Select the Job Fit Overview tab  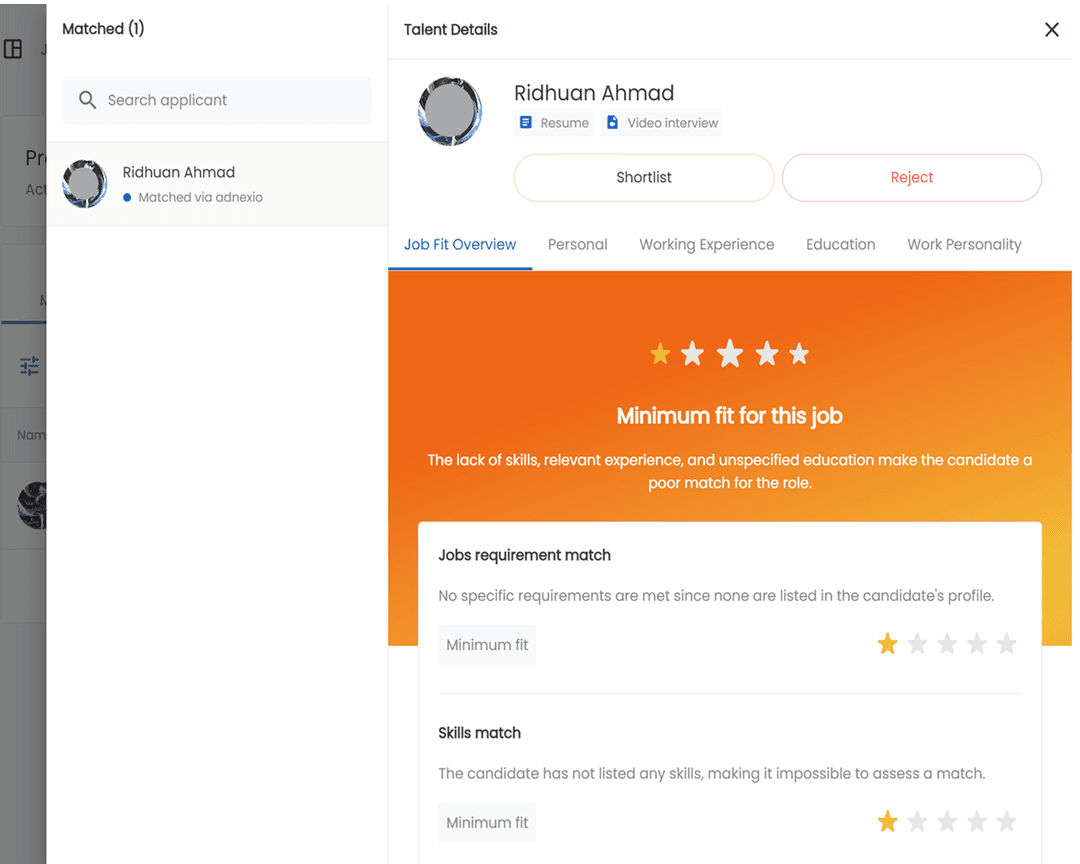(460, 244)
